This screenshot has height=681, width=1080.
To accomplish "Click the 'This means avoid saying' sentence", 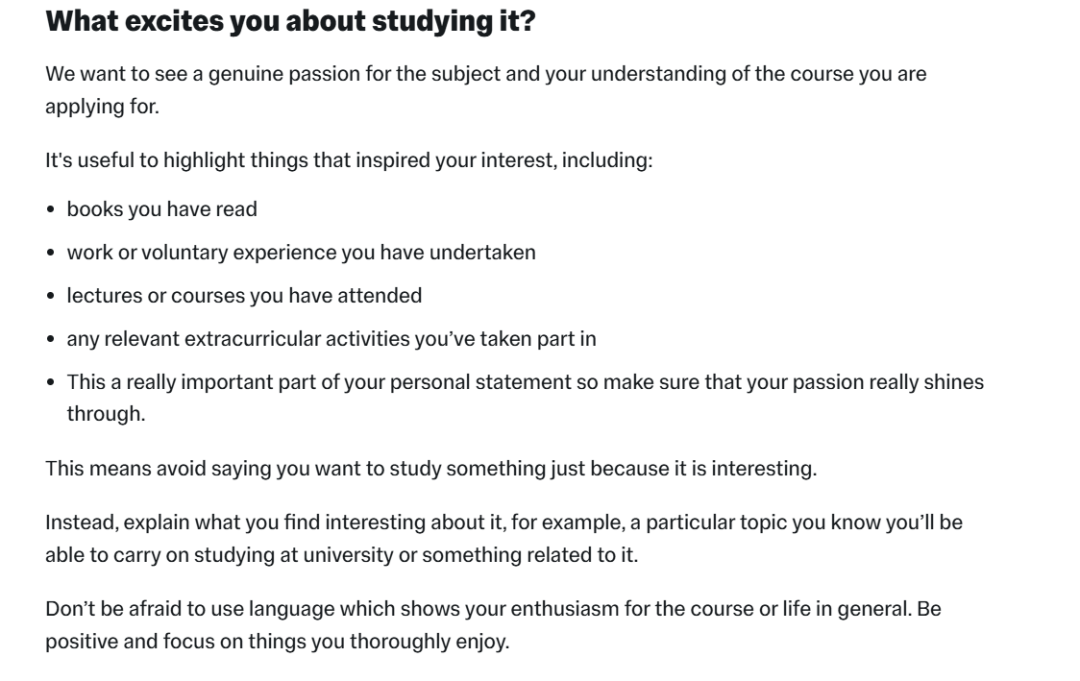I will [x=431, y=469].
